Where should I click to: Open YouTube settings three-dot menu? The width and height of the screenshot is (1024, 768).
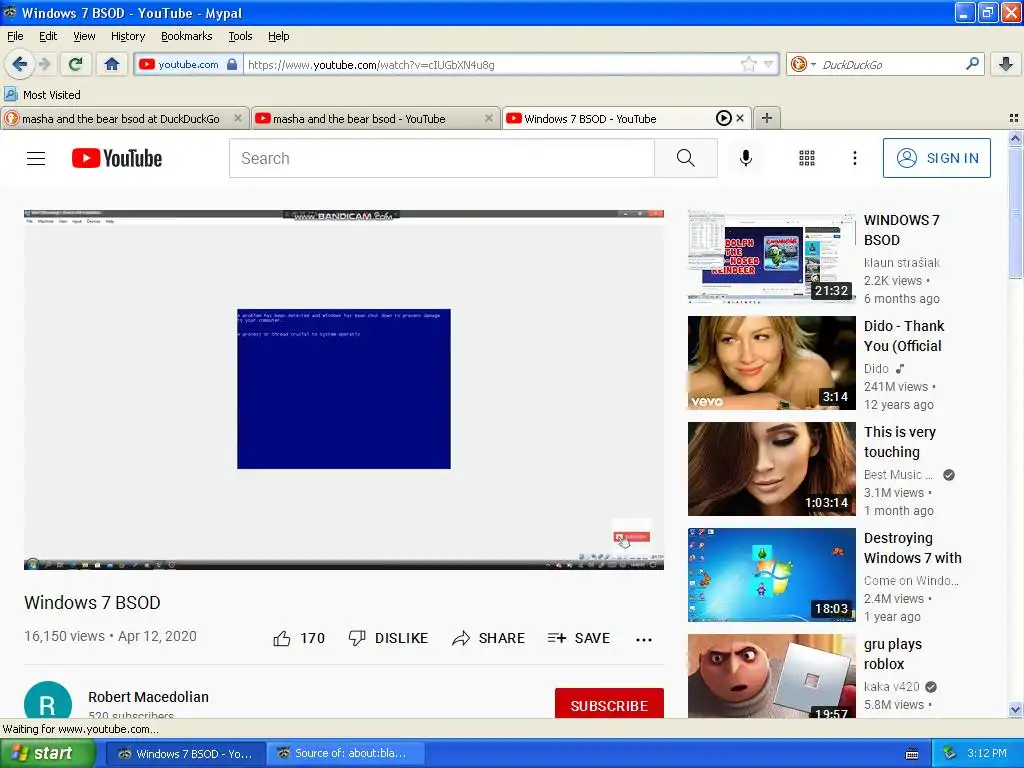(x=854, y=158)
